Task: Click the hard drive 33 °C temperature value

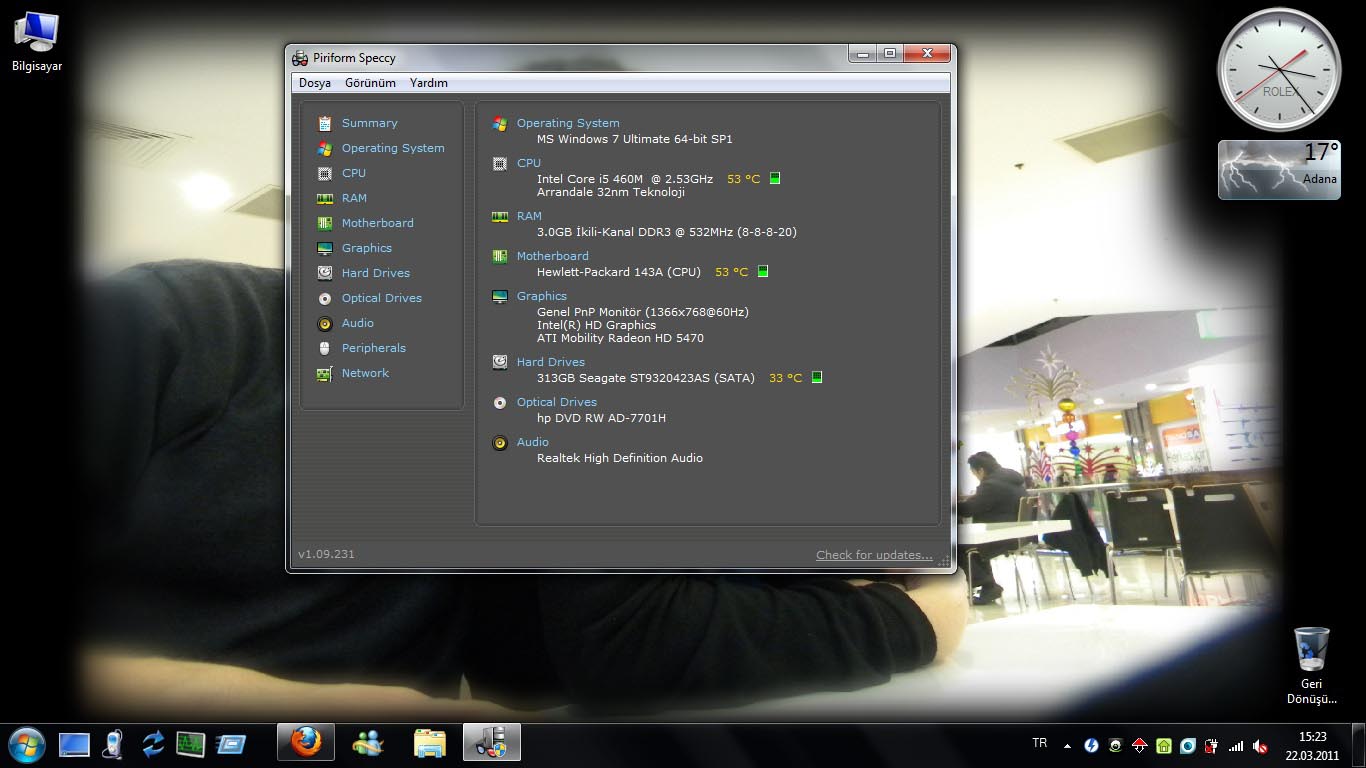Action: [x=785, y=378]
